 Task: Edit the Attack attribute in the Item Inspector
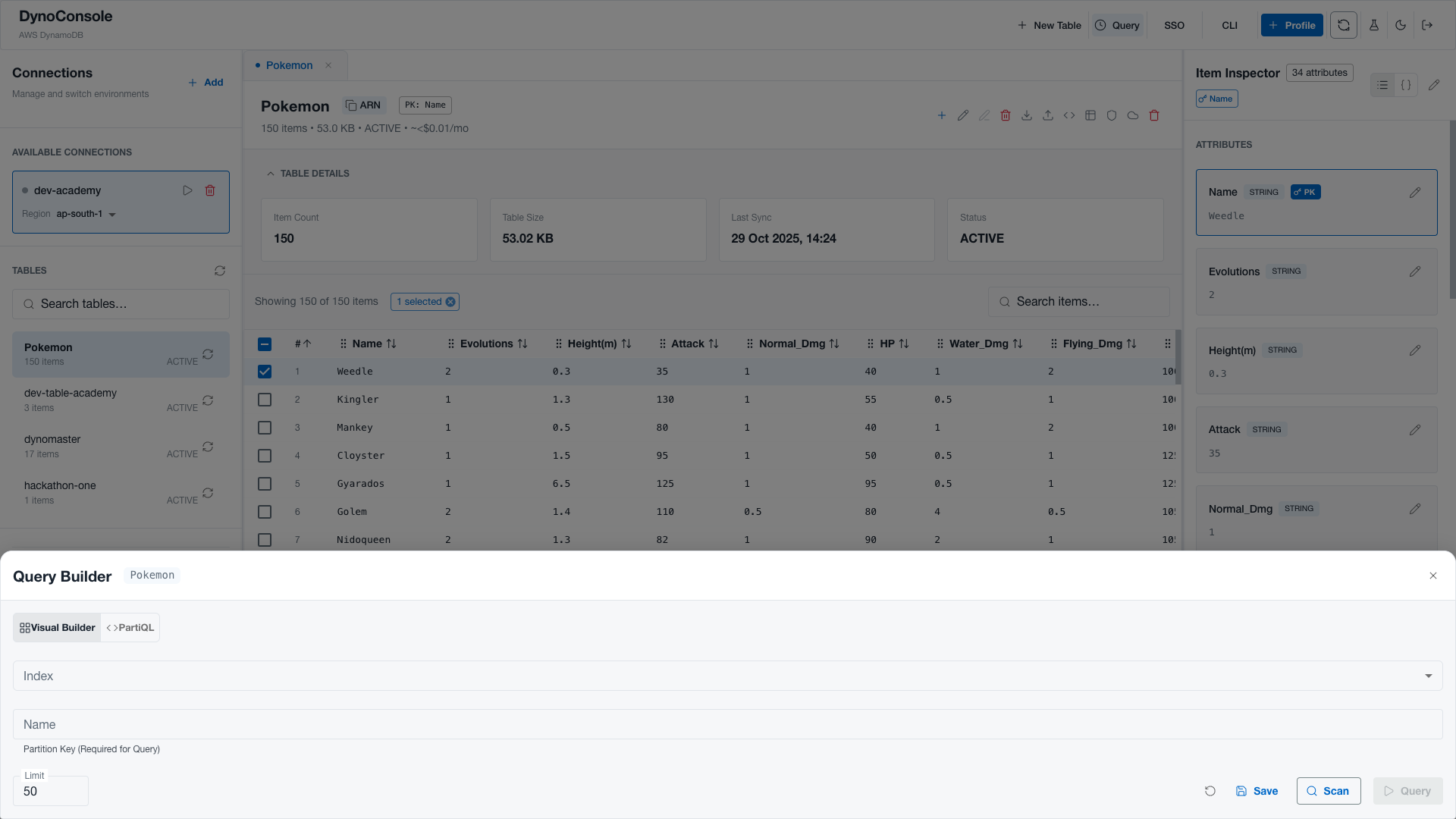[1414, 430]
